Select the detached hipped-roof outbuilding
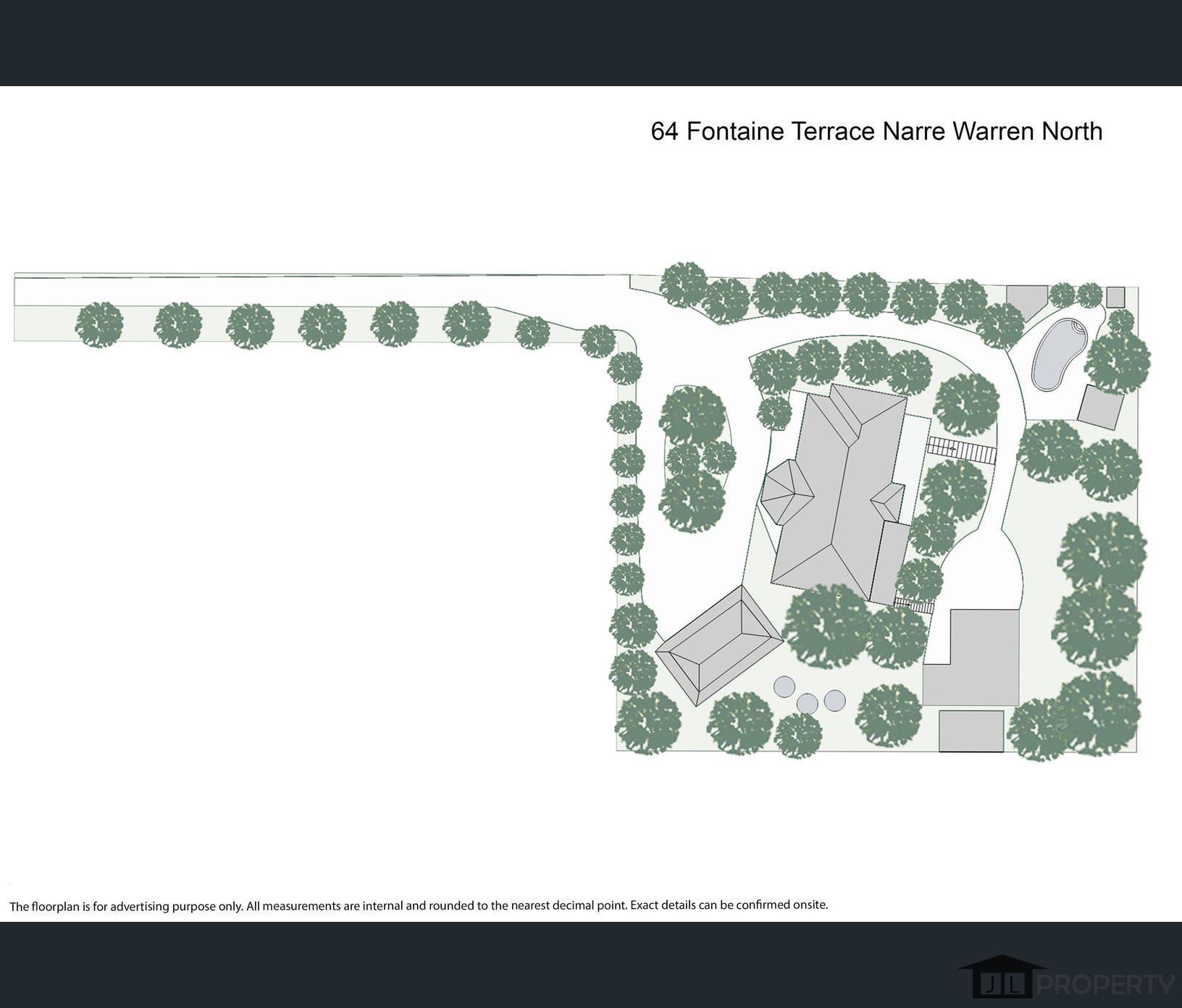Viewport: 1182px width, 1008px height. (721, 644)
